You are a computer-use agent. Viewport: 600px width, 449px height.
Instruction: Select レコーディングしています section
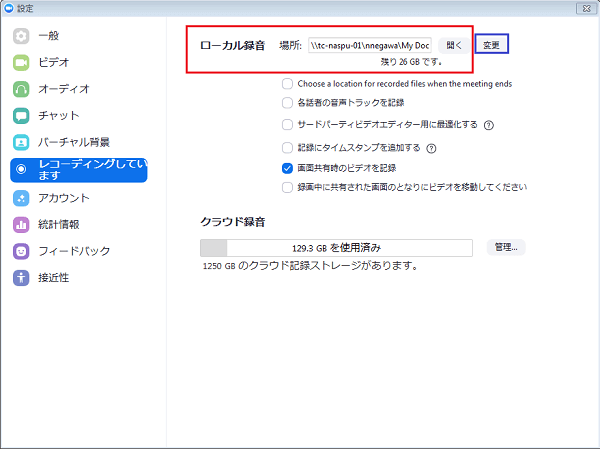click(x=78, y=170)
